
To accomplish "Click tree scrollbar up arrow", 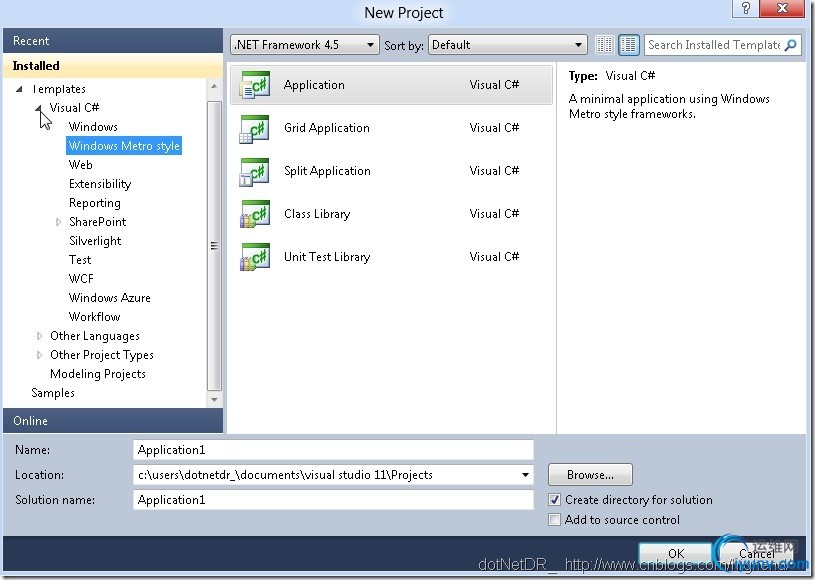I will pos(214,86).
